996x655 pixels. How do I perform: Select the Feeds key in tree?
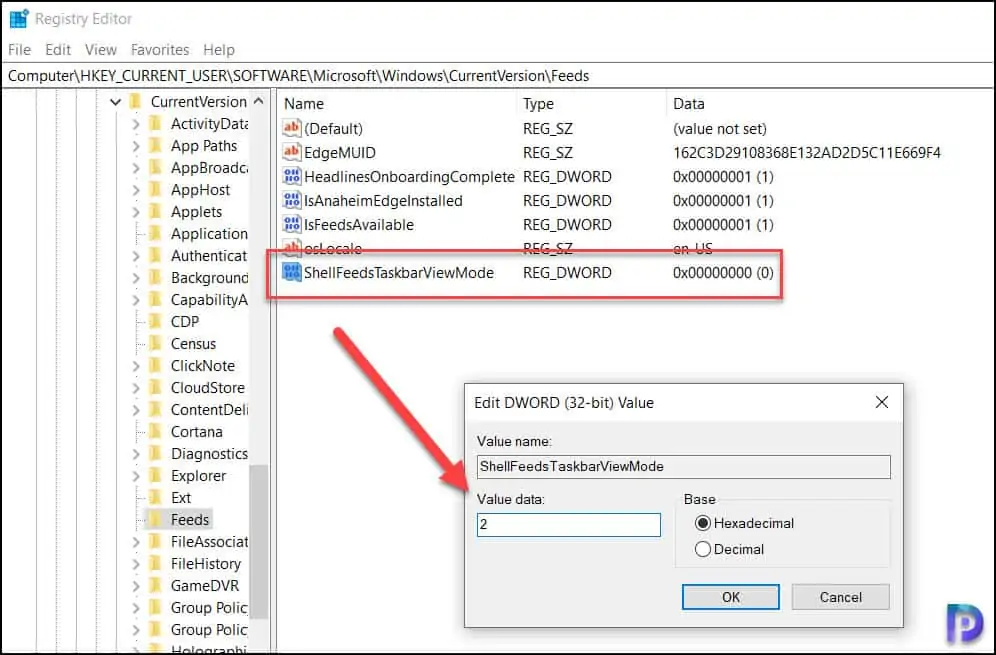tap(189, 519)
